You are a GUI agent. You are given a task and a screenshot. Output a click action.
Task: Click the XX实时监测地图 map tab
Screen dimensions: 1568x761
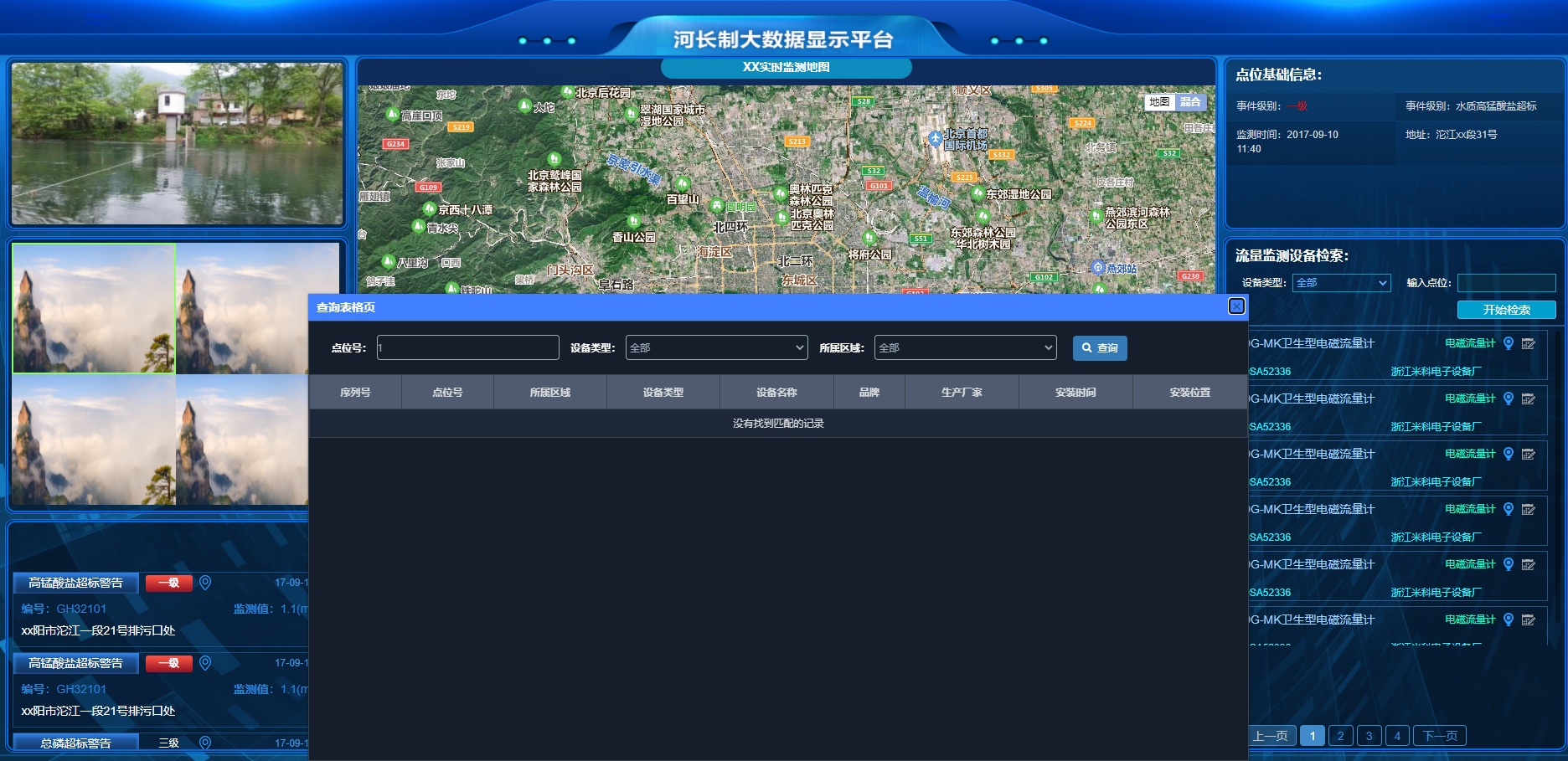pos(786,67)
